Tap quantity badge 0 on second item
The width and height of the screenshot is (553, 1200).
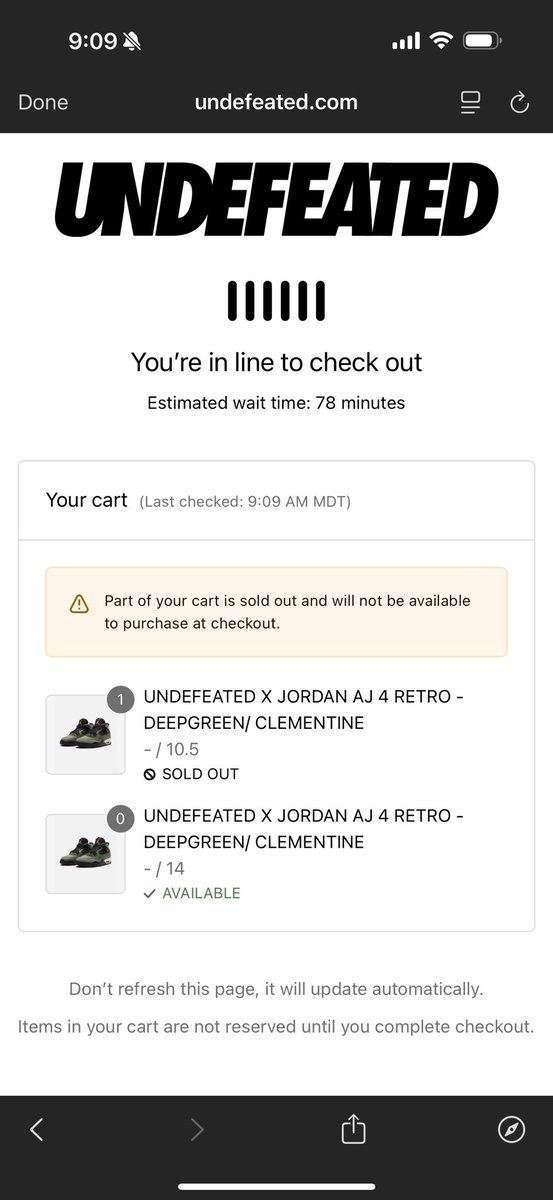point(120,819)
